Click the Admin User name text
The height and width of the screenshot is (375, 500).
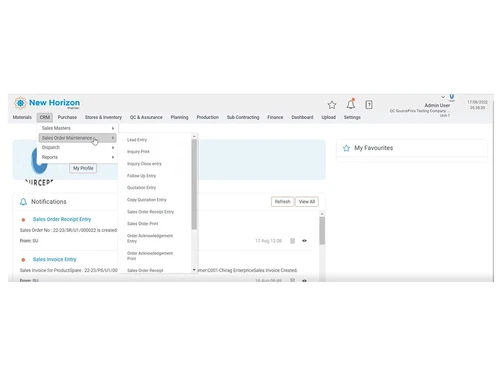[437, 105]
